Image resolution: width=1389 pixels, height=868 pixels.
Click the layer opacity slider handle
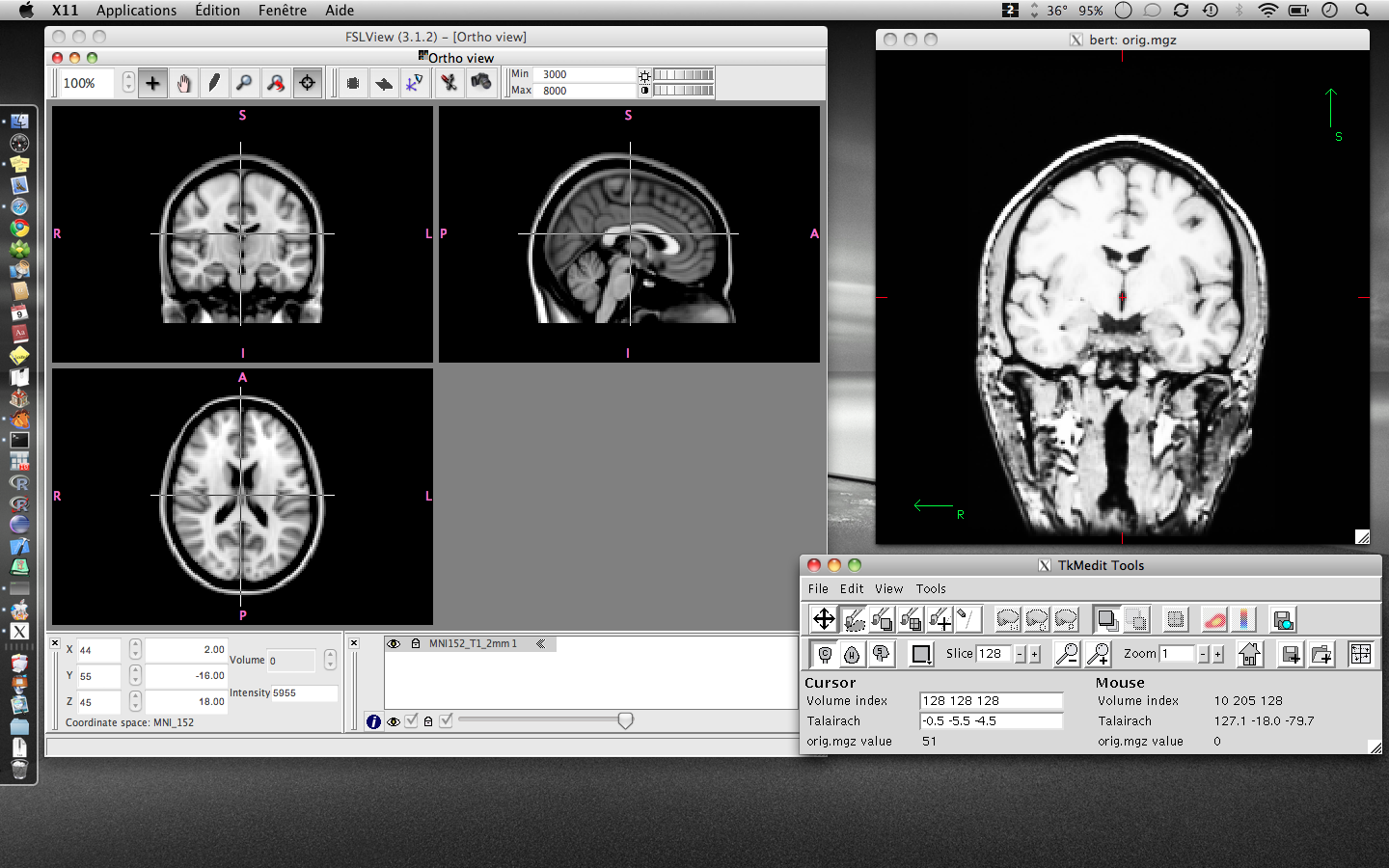625,720
